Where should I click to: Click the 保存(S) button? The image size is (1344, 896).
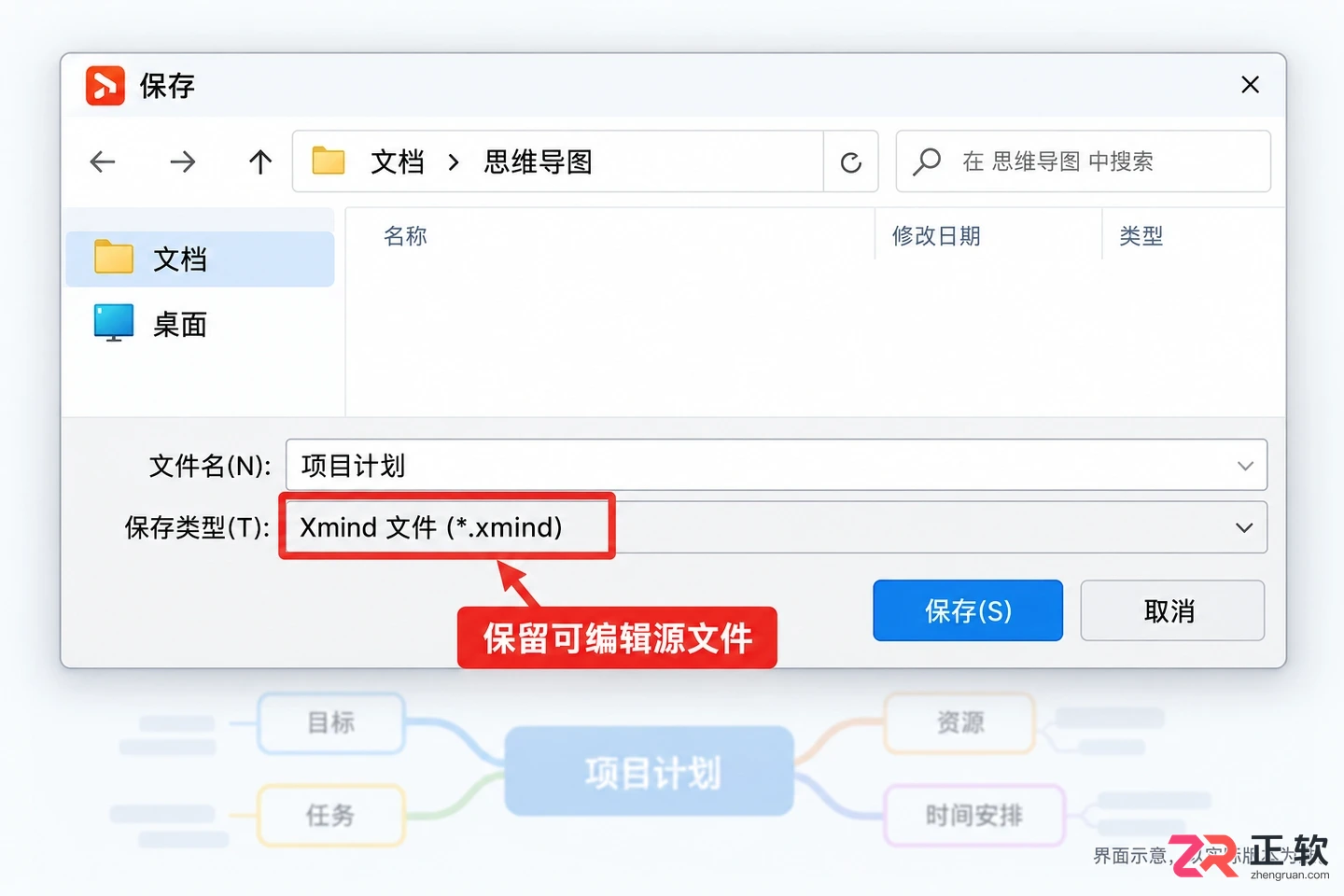pyautogui.click(x=968, y=610)
